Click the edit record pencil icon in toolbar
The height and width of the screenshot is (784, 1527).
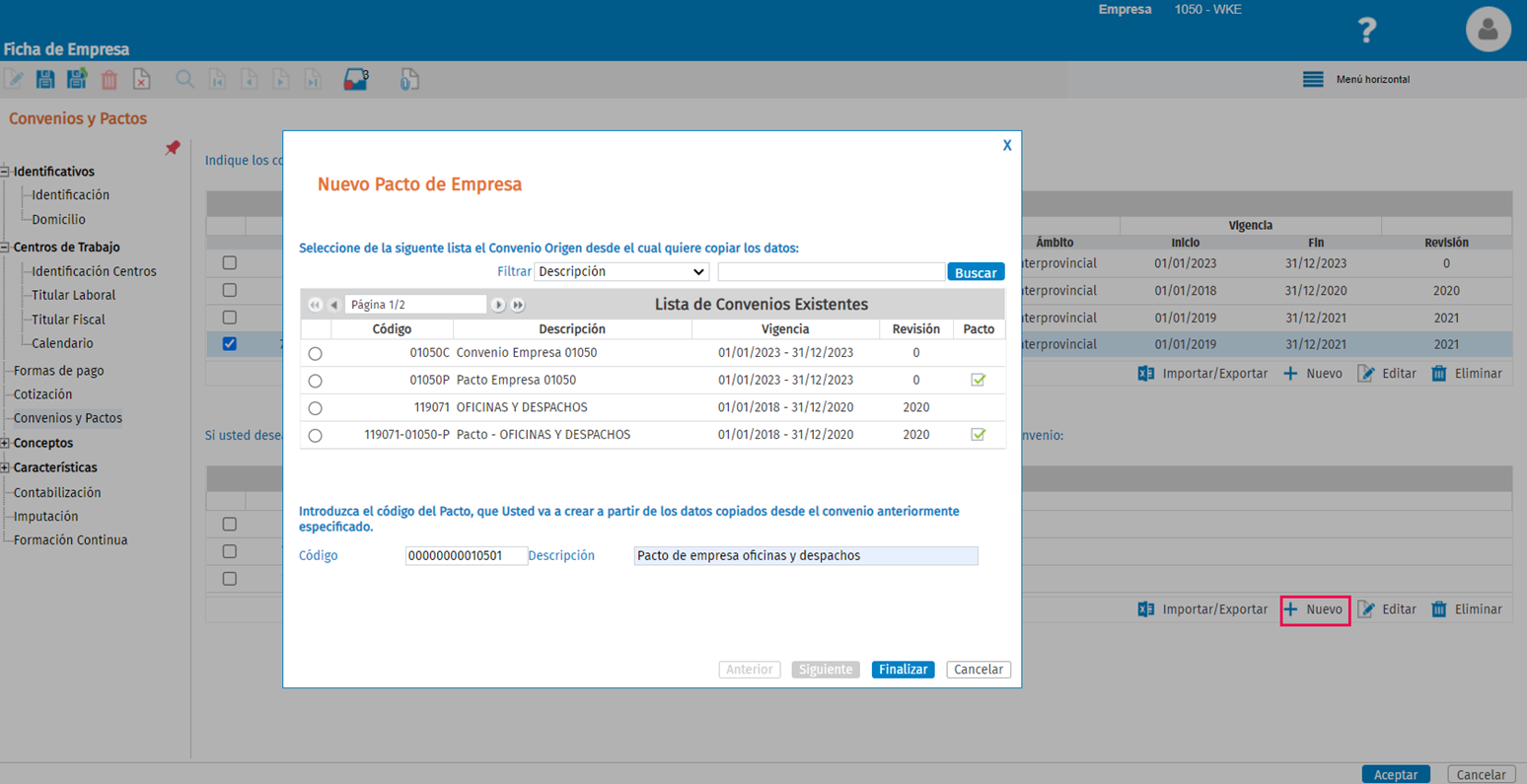tap(14, 80)
